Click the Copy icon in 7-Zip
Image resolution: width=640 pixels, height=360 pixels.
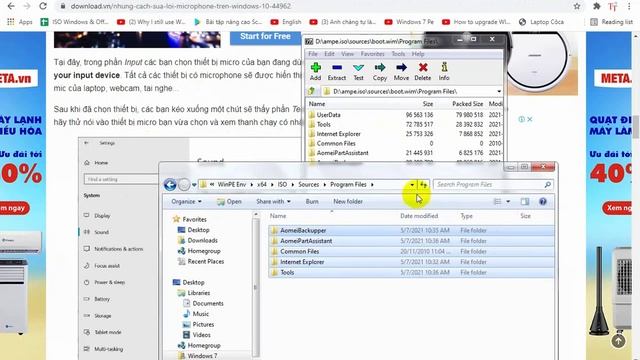(x=380, y=71)
